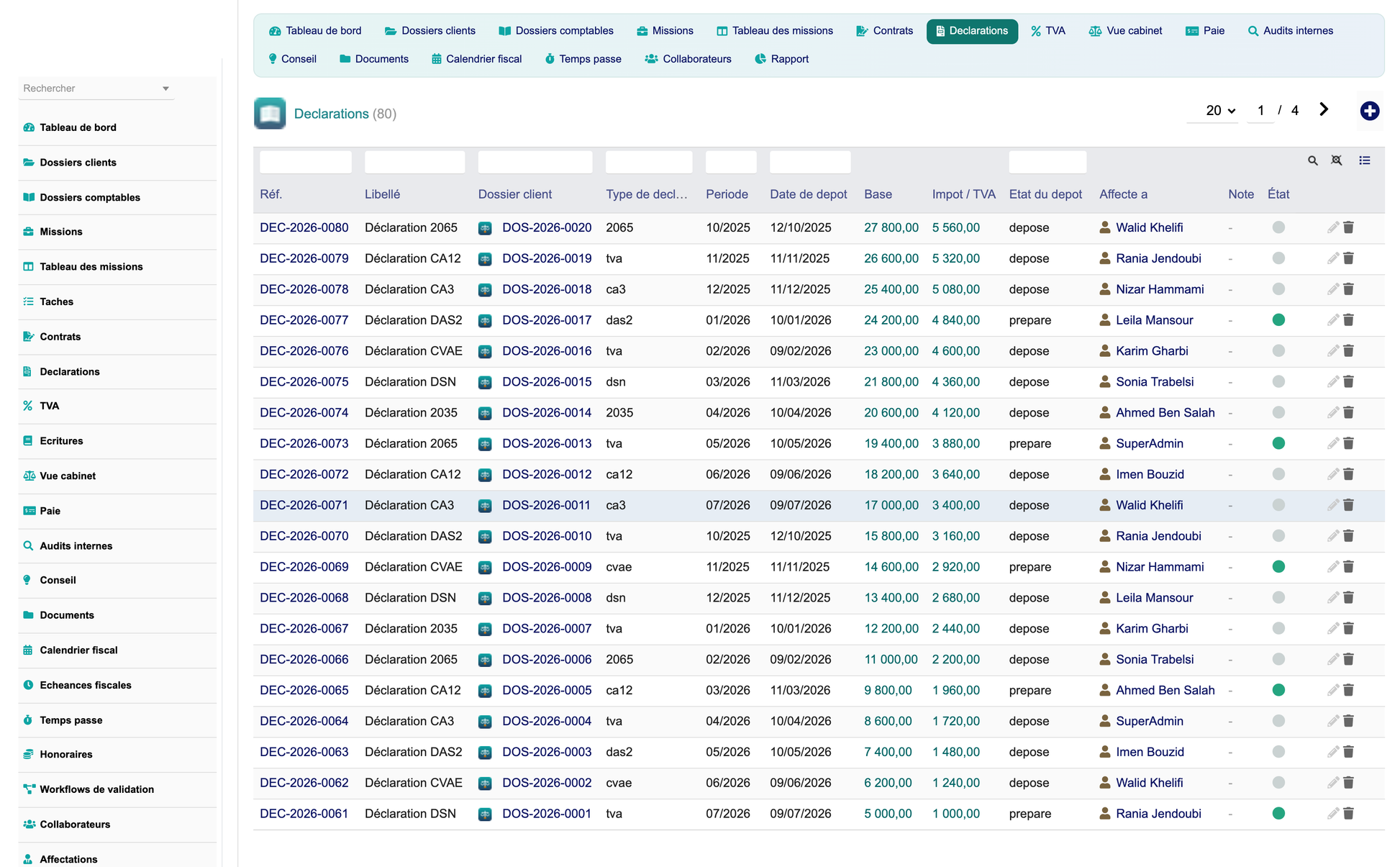Image resolution: width=1400 pixels, height=867 pixels.
Task: Click the clear filters crossed magnifier icon
Action: [x=1337, y=160]
